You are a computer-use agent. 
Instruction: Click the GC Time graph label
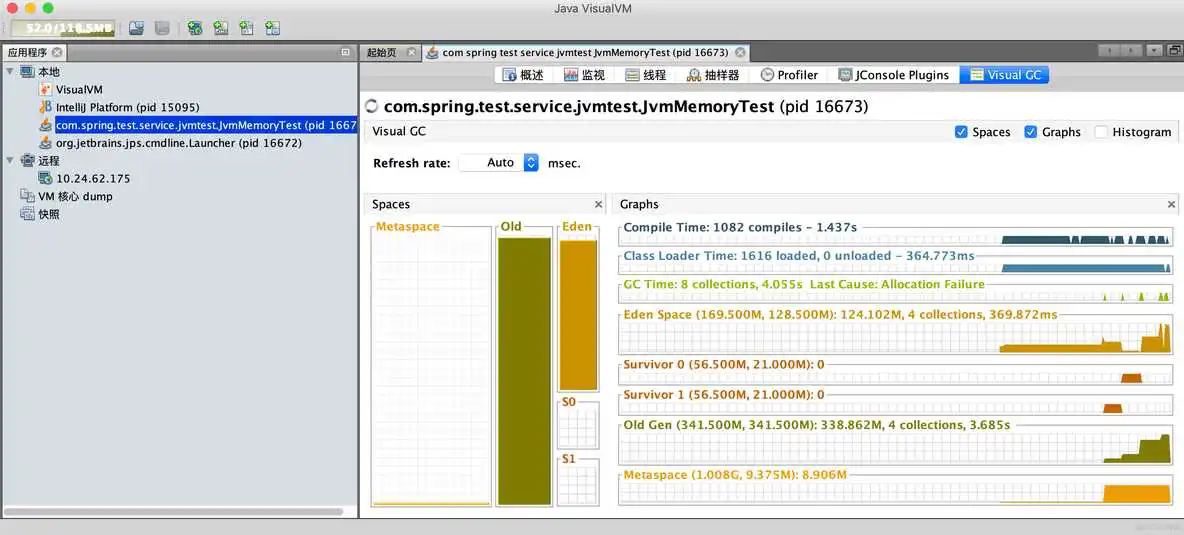coord(804,284)
